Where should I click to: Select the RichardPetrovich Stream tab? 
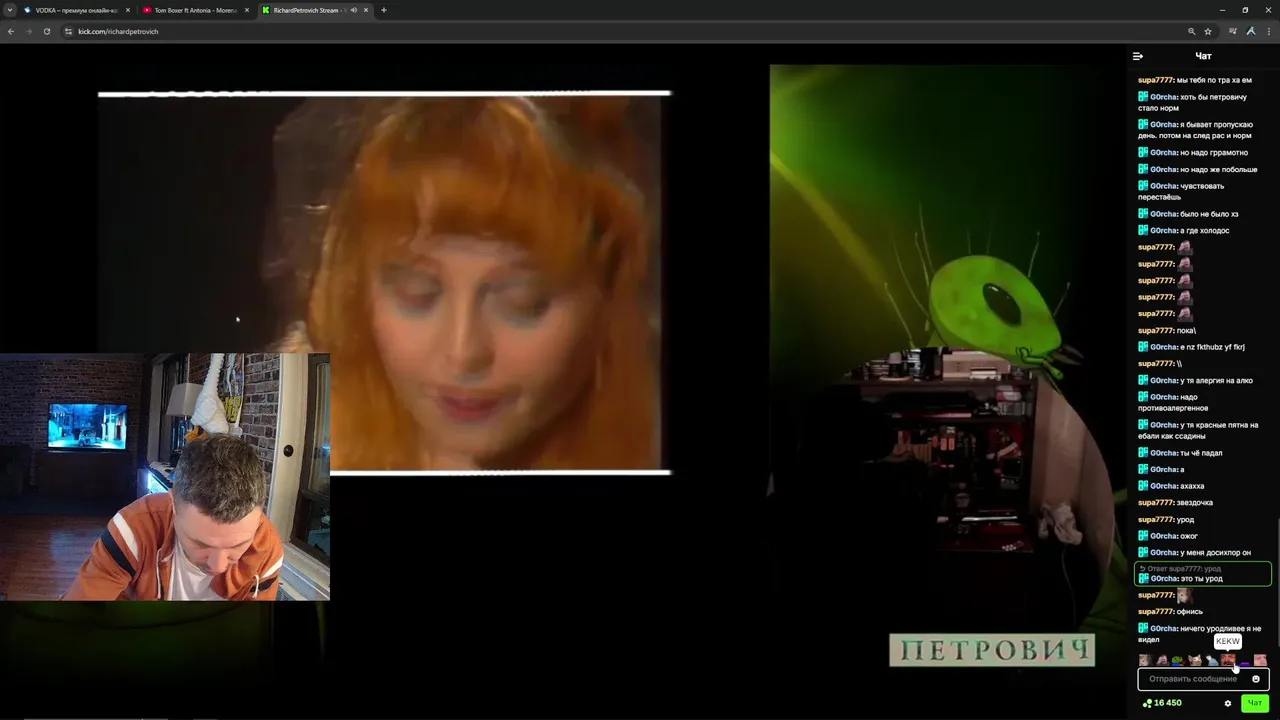tap(314, 10)
